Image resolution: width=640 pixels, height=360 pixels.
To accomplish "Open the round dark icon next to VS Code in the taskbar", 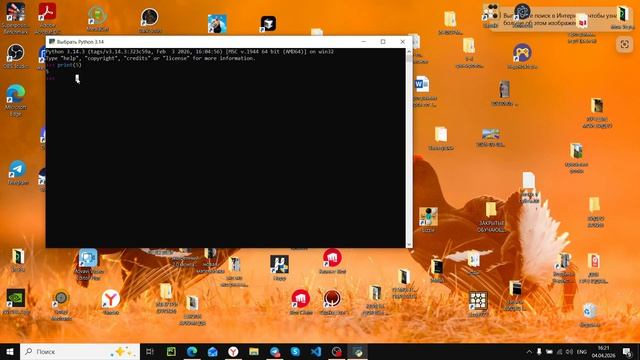I will click(x=336, y=351).
